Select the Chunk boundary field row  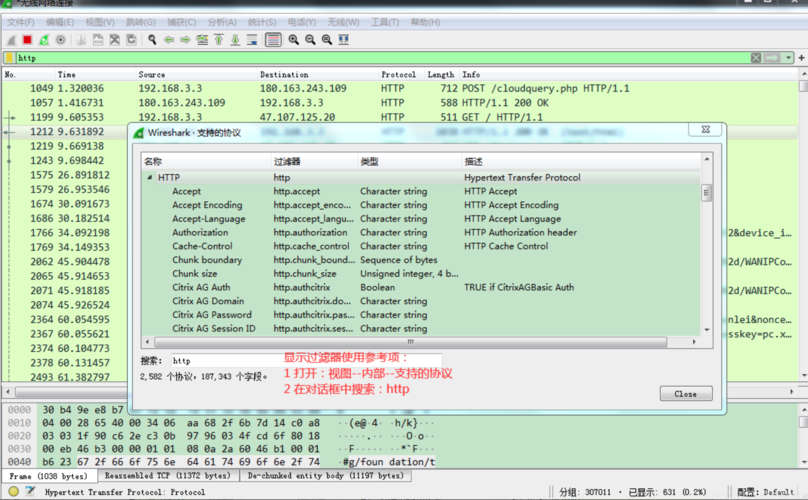point(422,260)
